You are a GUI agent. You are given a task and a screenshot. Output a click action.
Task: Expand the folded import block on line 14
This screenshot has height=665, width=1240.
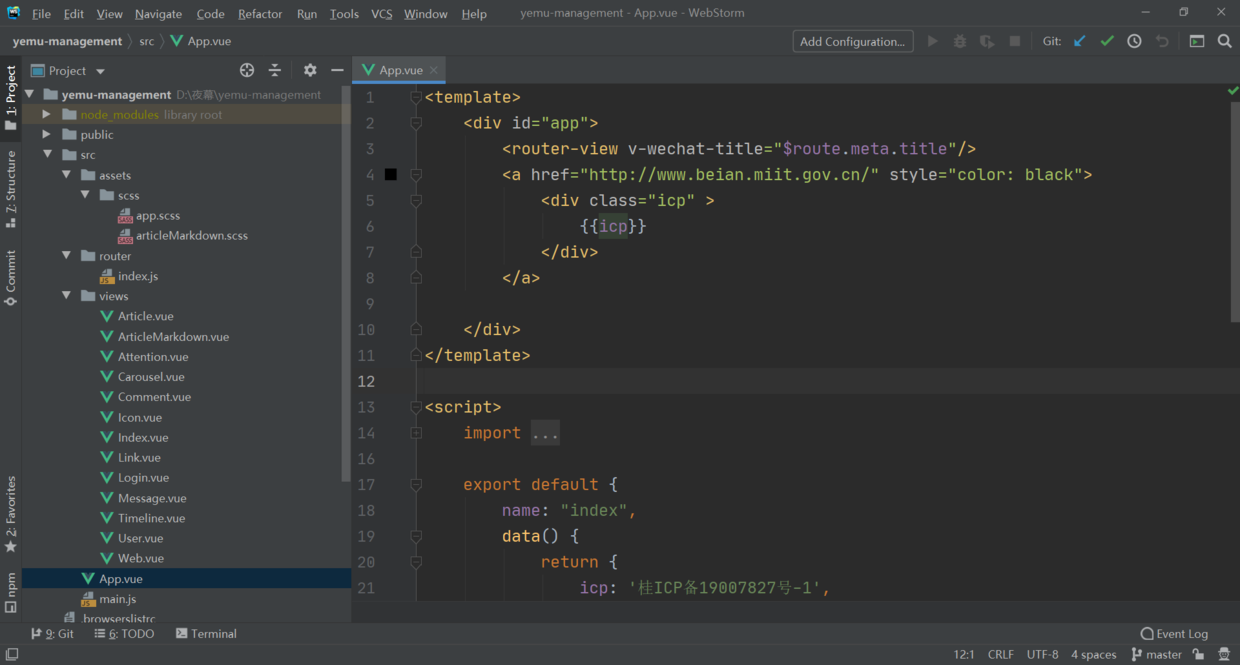click(x=416, y=433)
